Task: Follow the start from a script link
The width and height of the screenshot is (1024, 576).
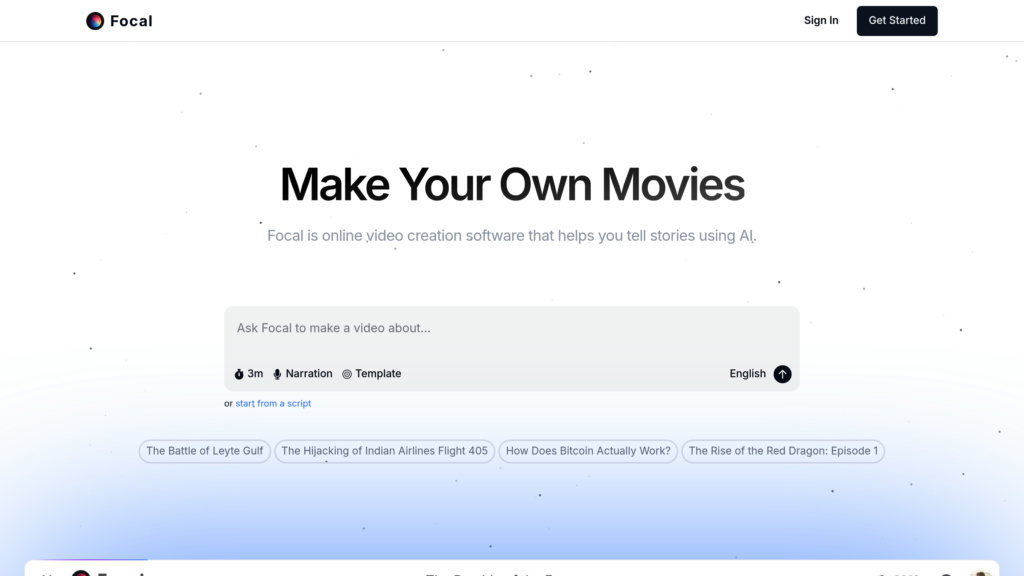Action: (273, 404)
